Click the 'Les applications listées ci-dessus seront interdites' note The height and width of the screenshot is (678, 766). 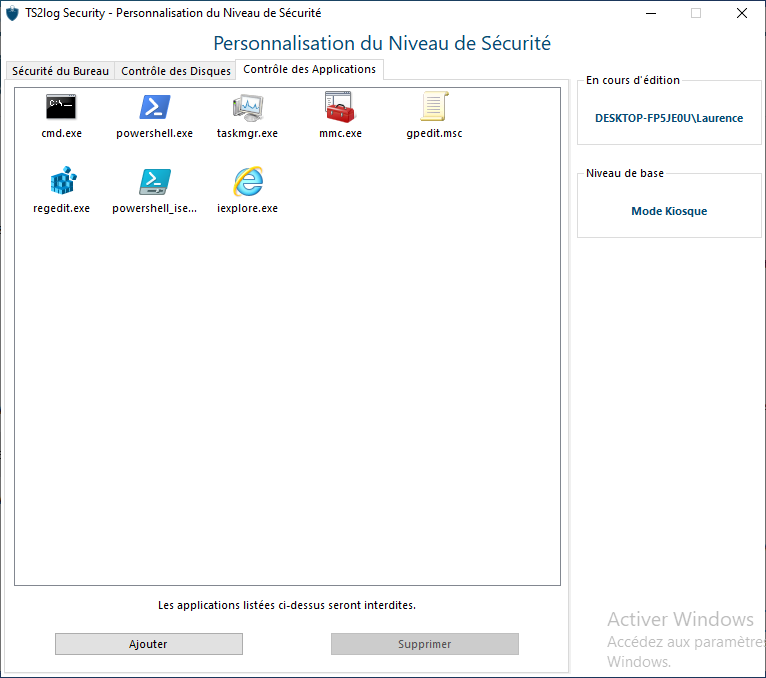click(x=287, y=605)
